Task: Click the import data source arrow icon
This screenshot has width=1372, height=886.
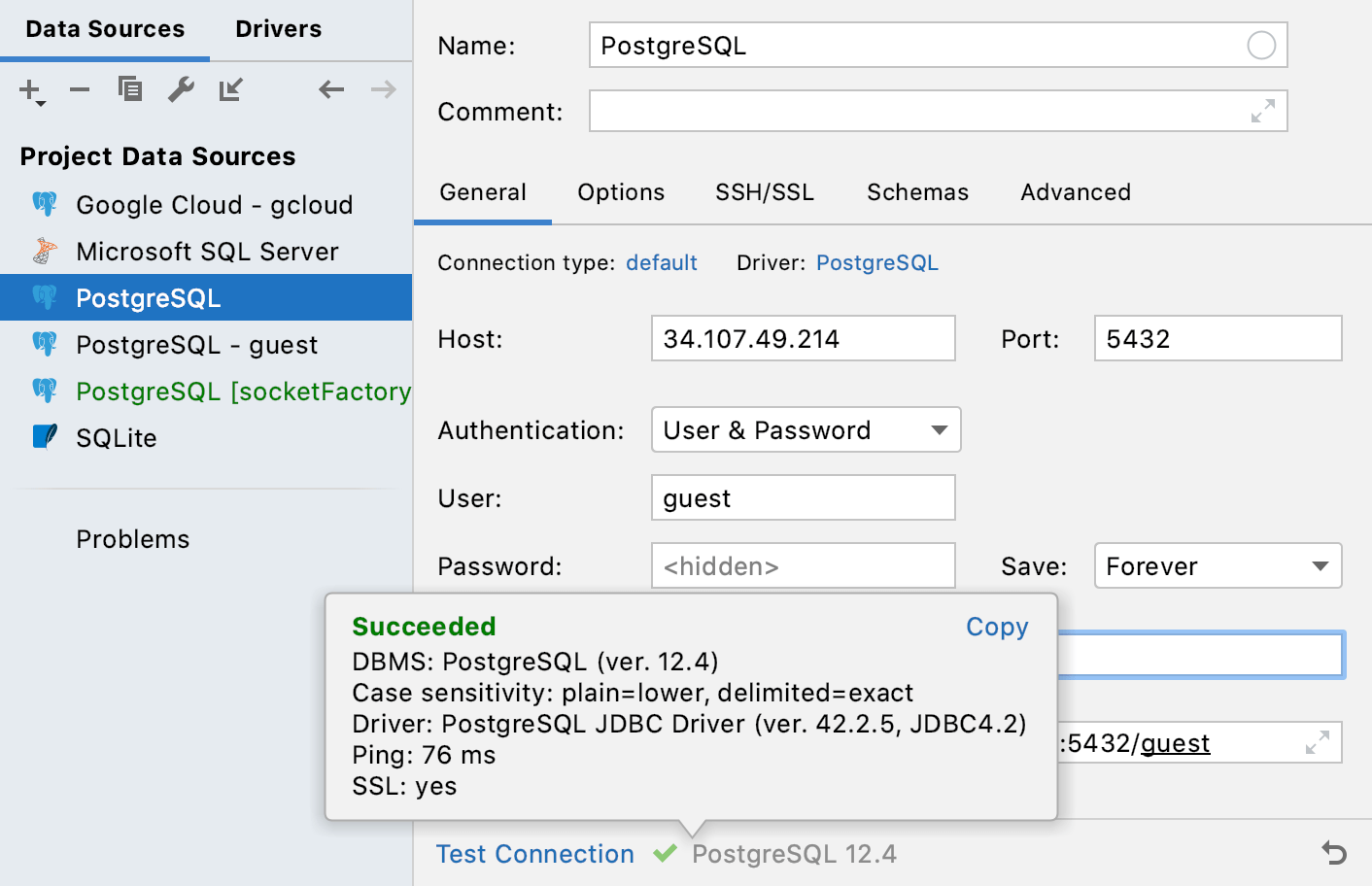Action: 231,89
